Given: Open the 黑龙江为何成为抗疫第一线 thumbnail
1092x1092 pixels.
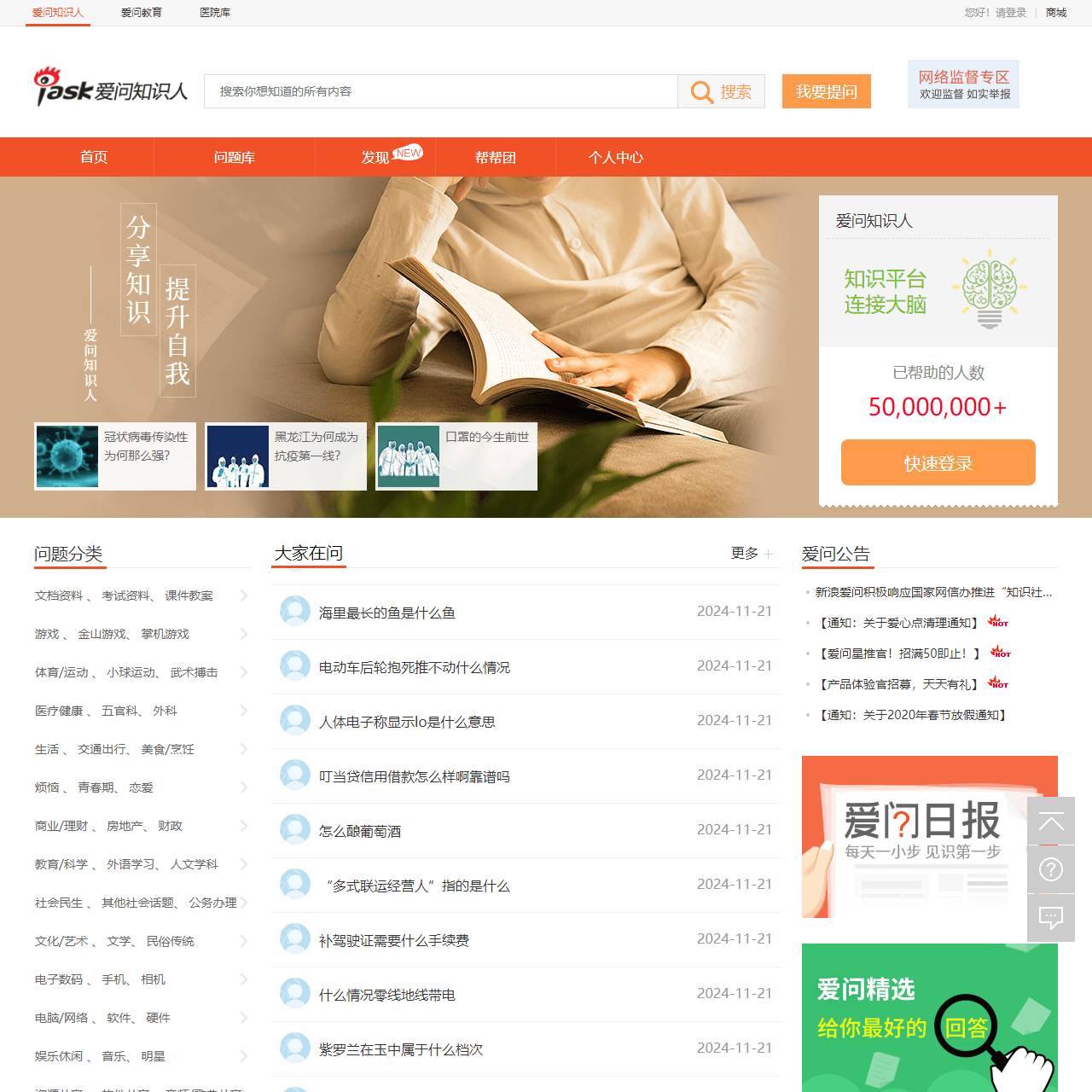Looking at the screenshot, I should tap(286, 456).
